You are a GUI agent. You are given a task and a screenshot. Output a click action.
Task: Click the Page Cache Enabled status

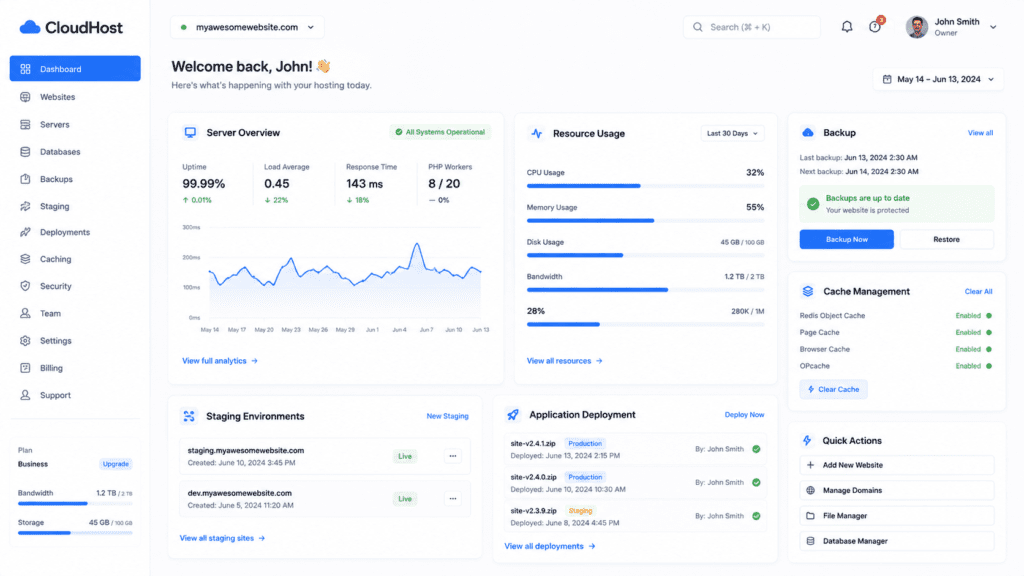(974, 332)
